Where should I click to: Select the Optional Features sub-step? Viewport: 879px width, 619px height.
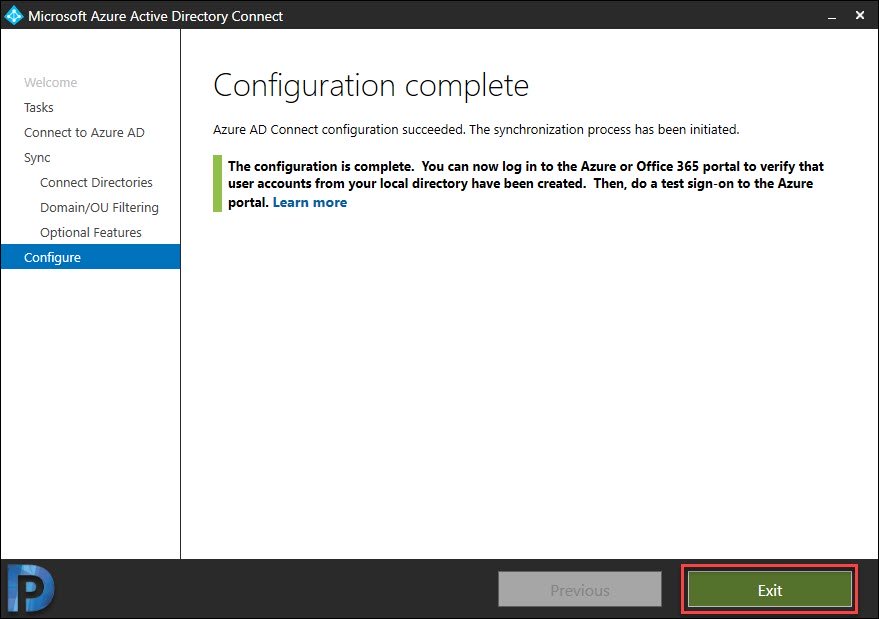tap(91, 232)
